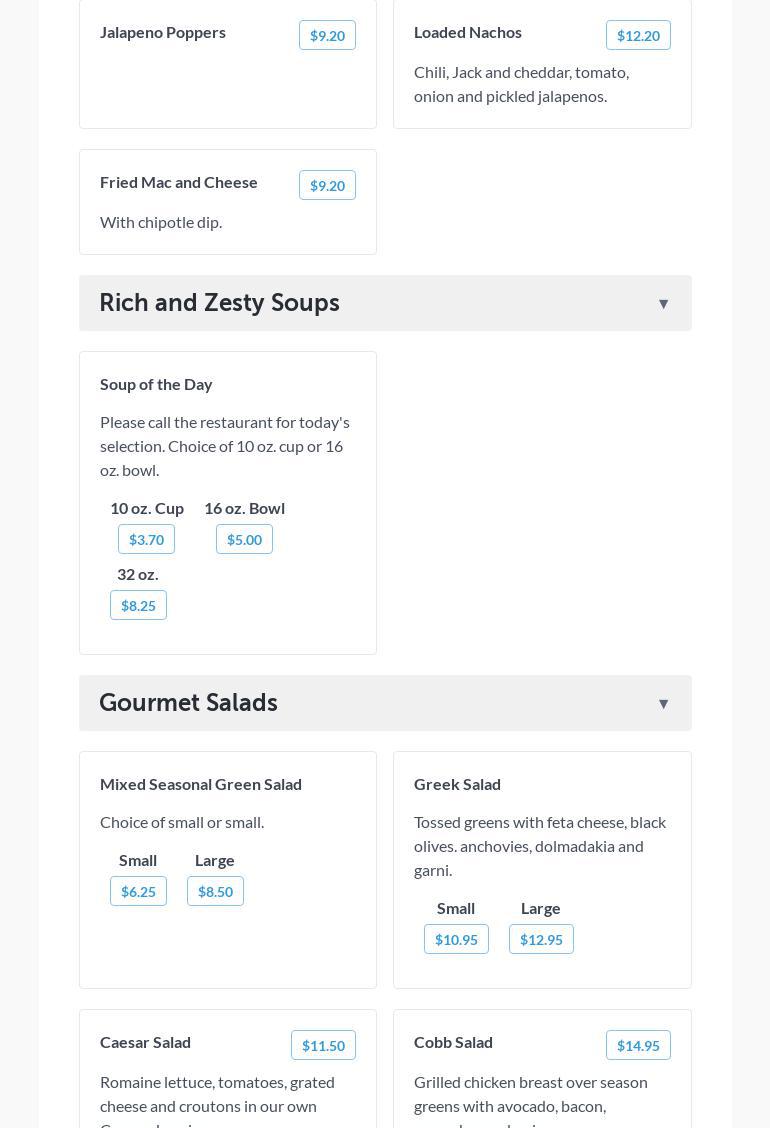Pick the 16 oz. Bowl soup at $5.00
The height and width of the screenshot is (1128, 770).
244,539
